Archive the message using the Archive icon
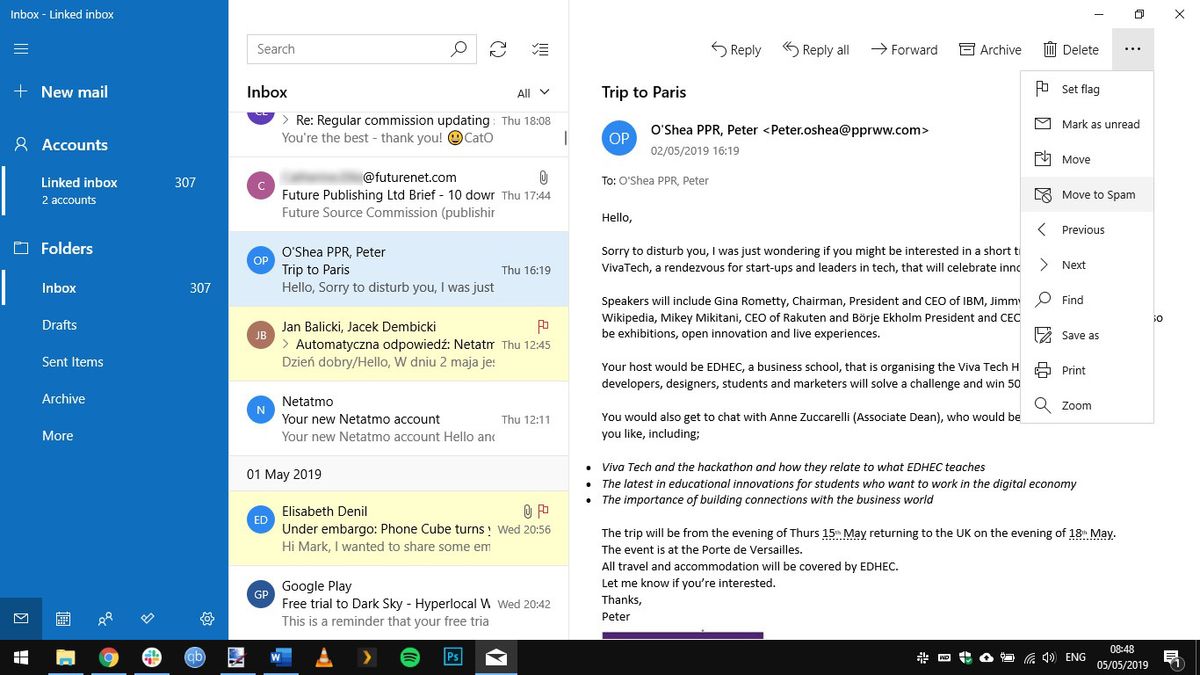The image size is (1200, 675). click(989, 48)
